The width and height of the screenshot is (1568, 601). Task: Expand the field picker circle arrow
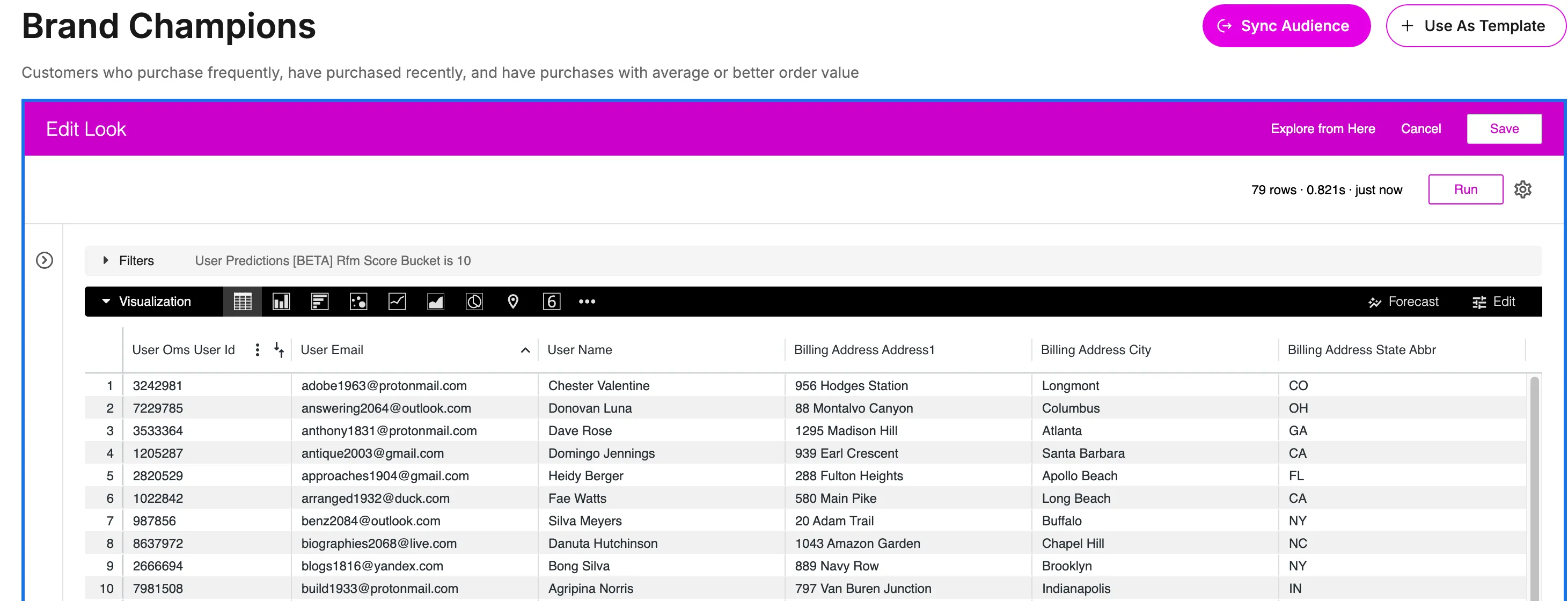pyautogui.click(x=45, y=260)
